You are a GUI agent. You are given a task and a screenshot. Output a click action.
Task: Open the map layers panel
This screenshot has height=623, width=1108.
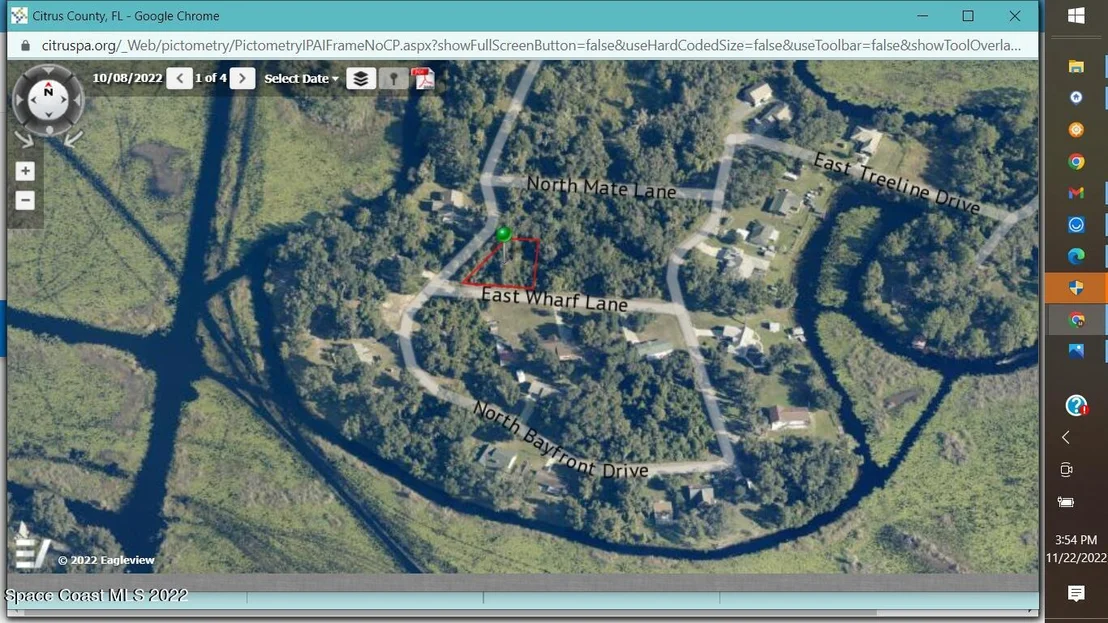point(360,78)
